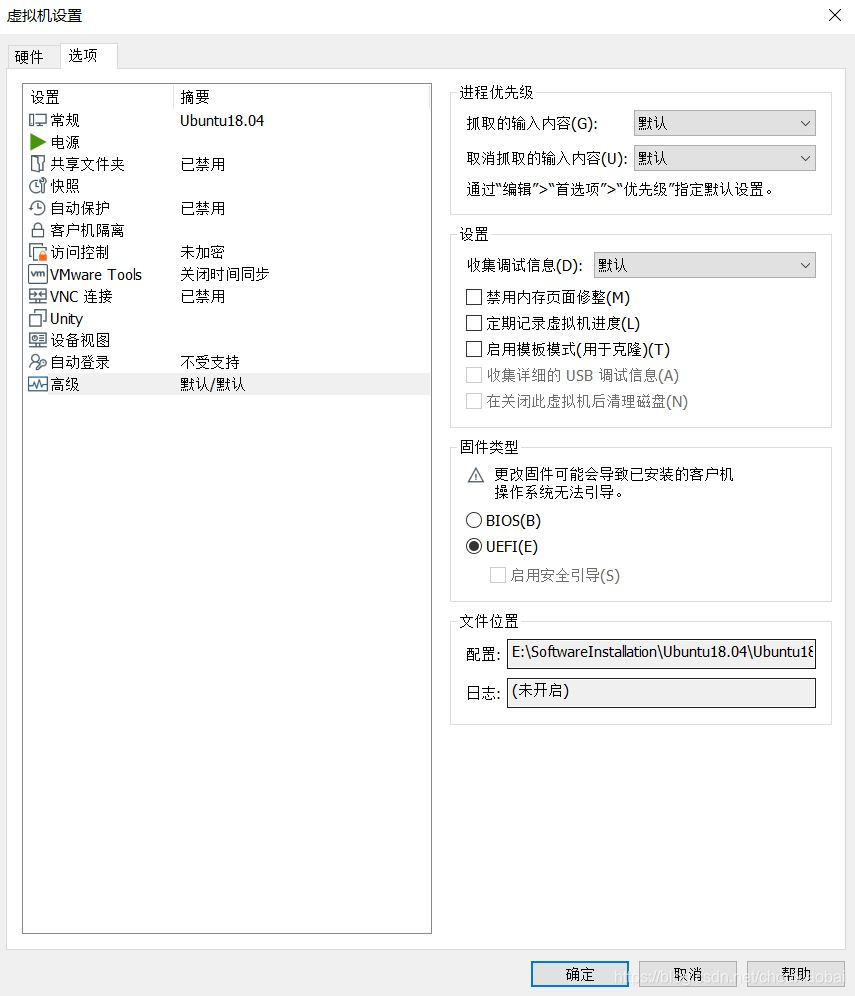The height and width of the screenshot is (996, 855).
Task: Click the 客户机隔离 lock icon
Action: (x=37, y=230)
